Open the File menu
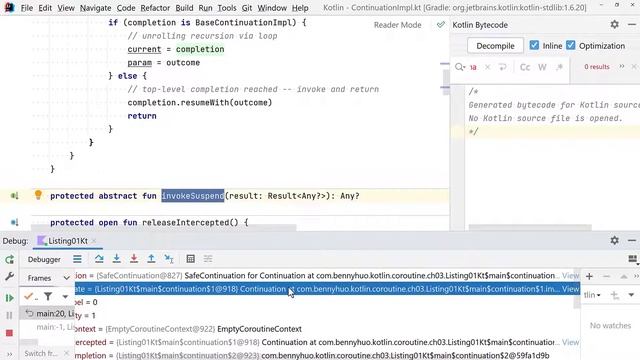 [27, 8]
